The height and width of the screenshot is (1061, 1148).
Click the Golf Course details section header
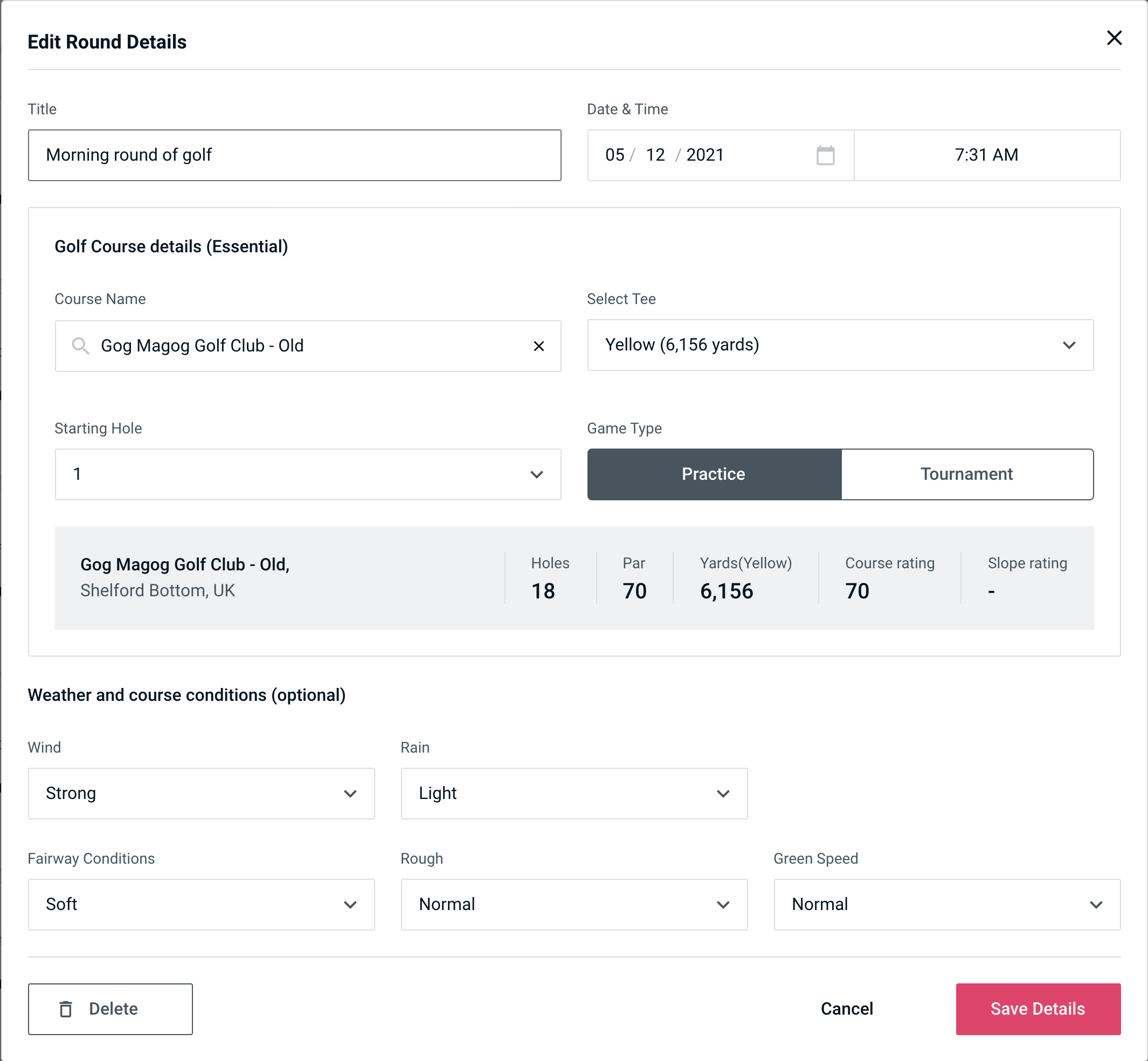(171, 245)
